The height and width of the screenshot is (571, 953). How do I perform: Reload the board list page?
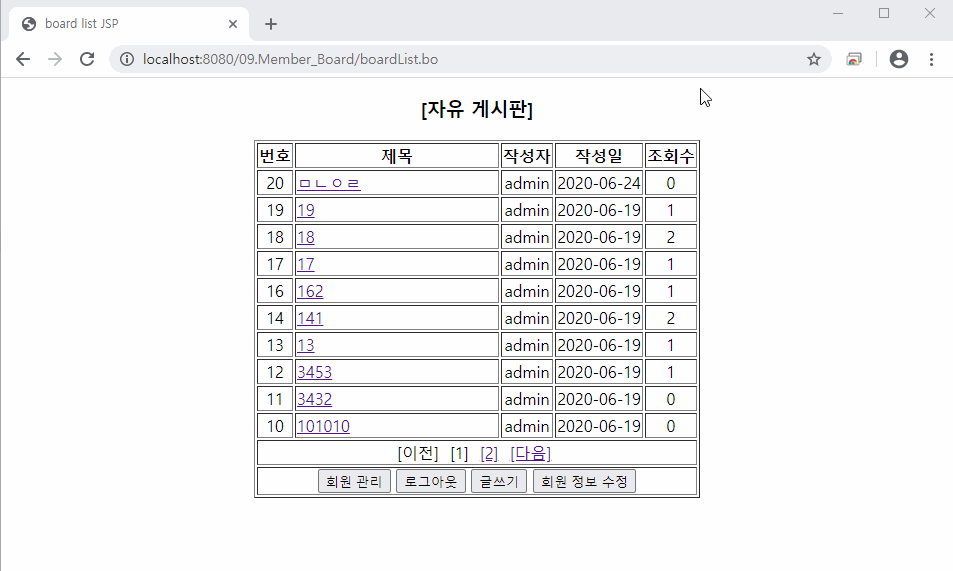click(87, 59)
